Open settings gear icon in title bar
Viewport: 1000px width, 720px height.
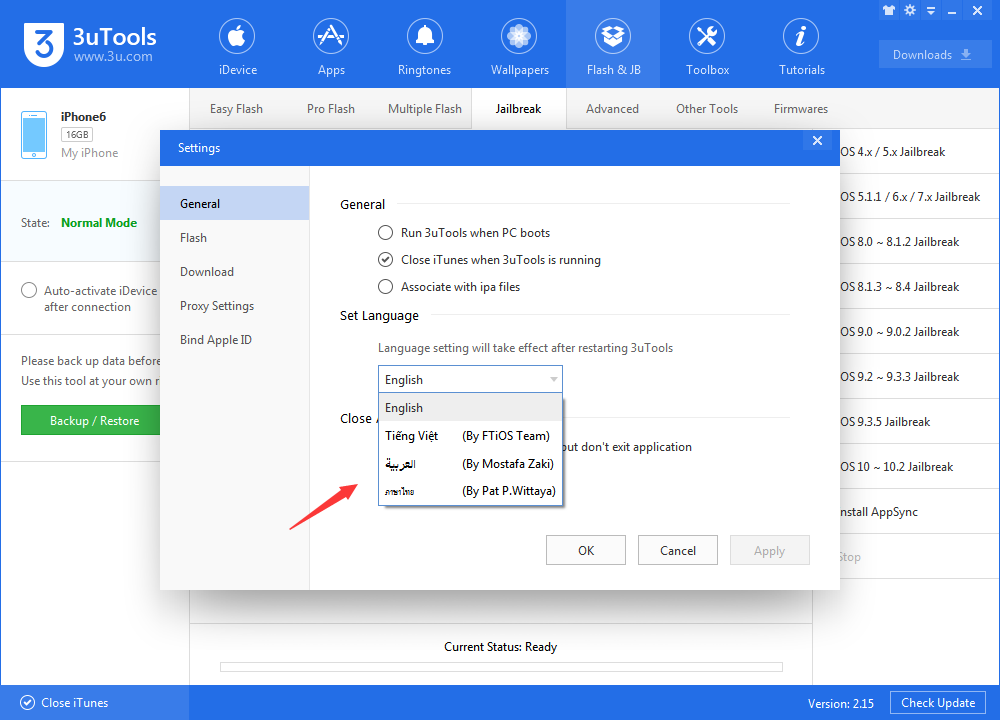(910, 10)
